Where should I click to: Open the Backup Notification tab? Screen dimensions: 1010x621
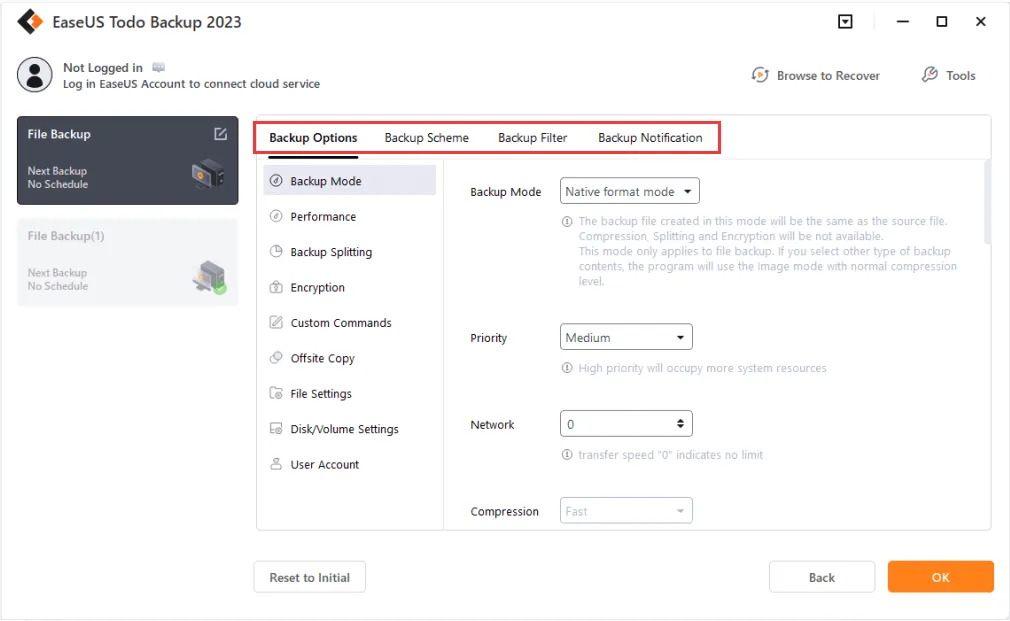[x=650, y=137]
